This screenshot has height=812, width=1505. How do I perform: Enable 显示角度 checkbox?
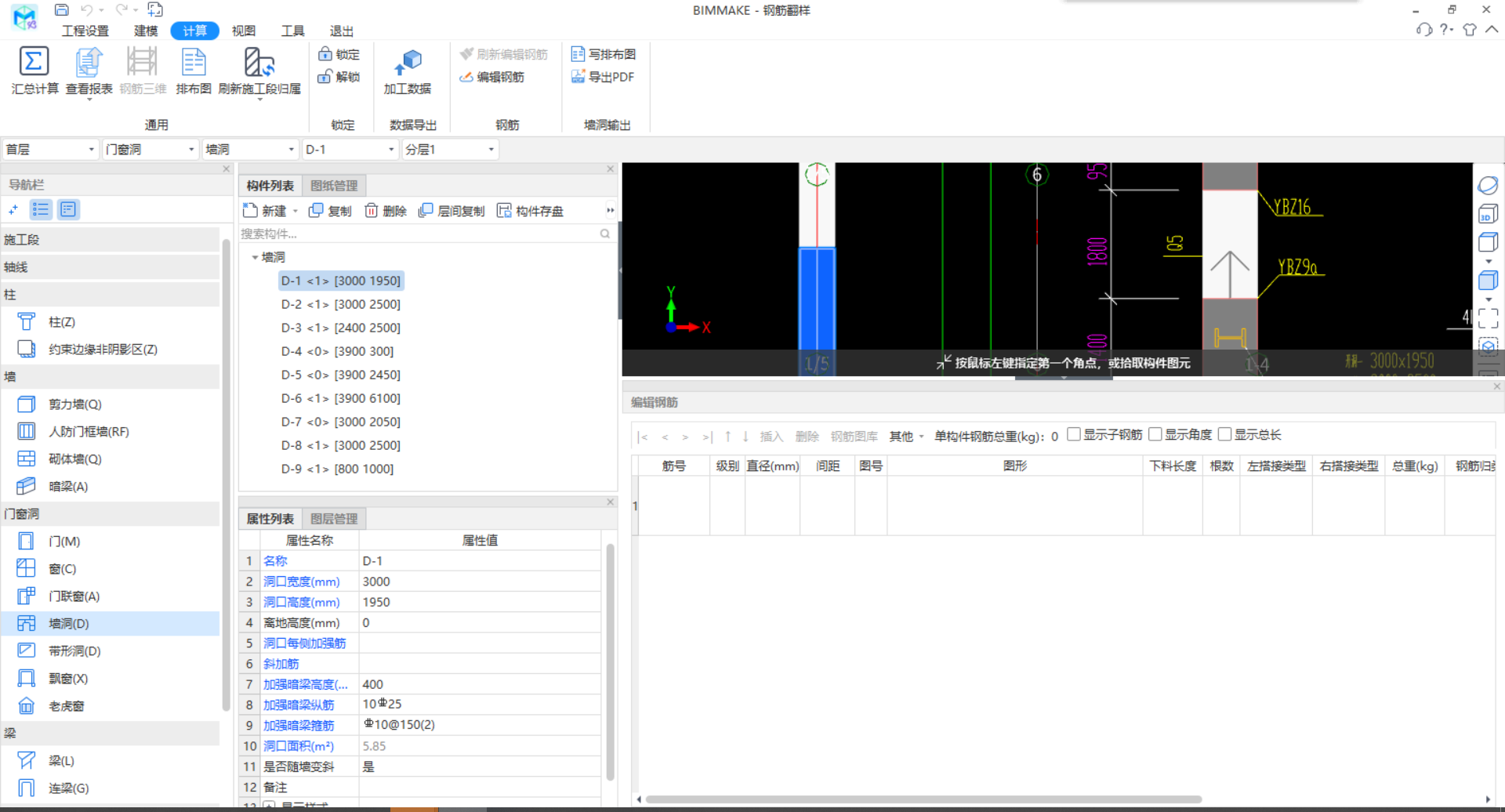click(1155, 434)
